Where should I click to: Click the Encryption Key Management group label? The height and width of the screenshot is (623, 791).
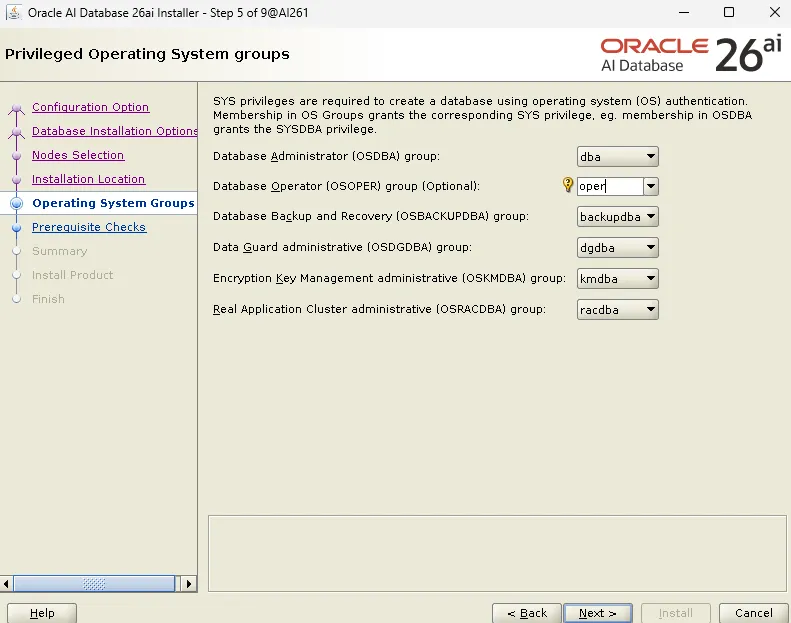[389, 278]
